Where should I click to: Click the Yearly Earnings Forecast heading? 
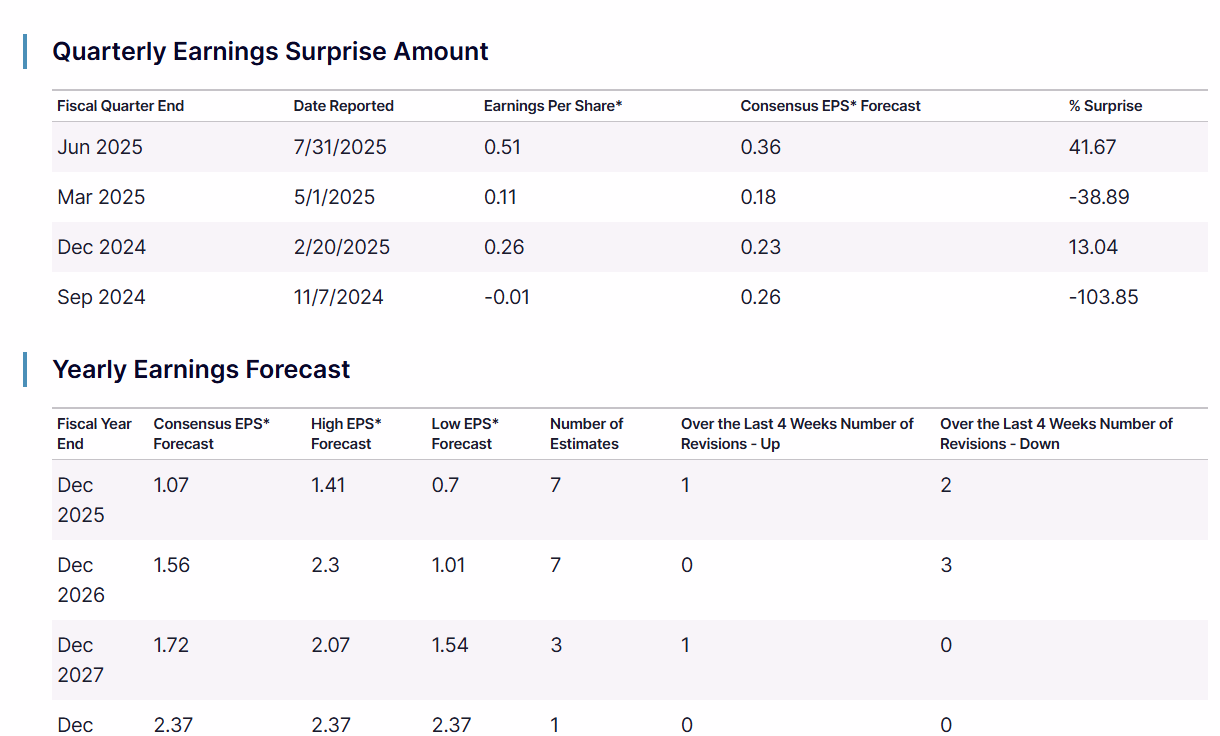pyautogui.click(x=201, y=369)
